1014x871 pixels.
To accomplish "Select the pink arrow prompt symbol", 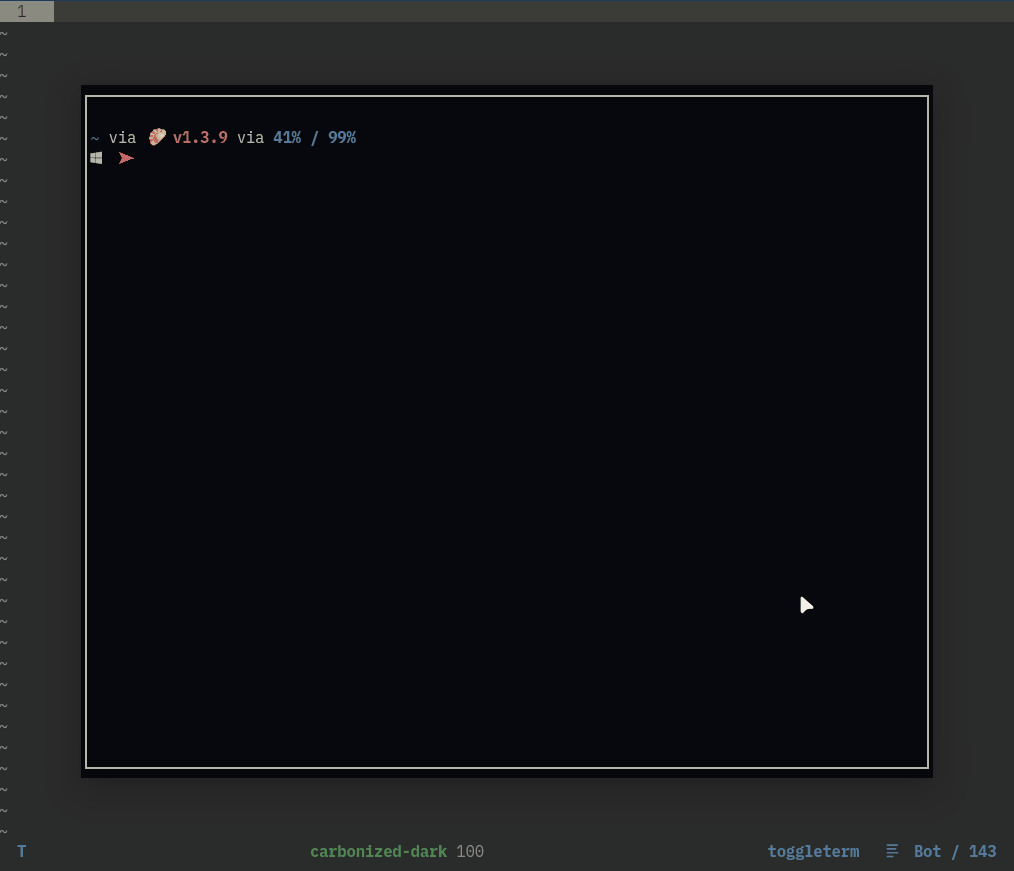I will pos(127,158).
